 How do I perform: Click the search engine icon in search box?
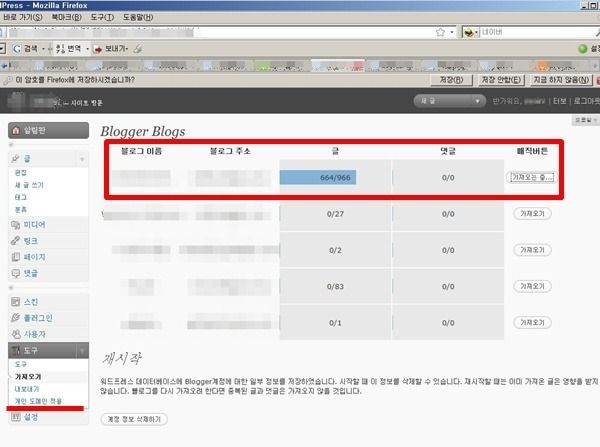click(x=468, y=33)
